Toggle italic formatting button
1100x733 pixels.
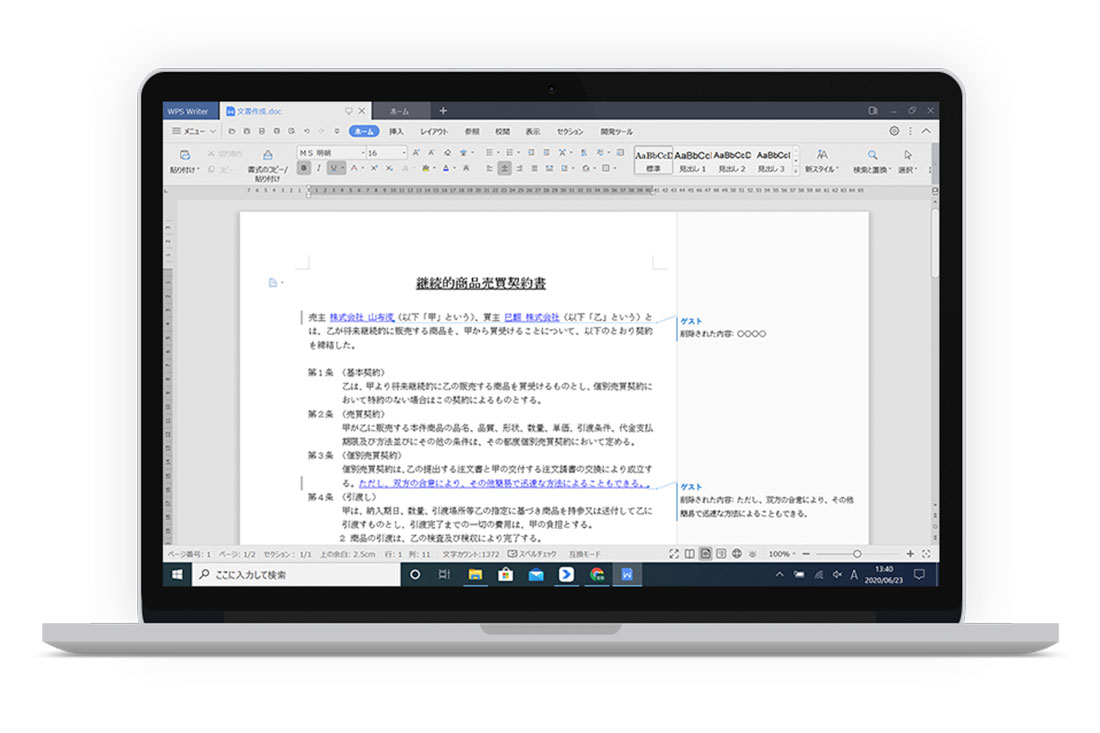point(318,168)
